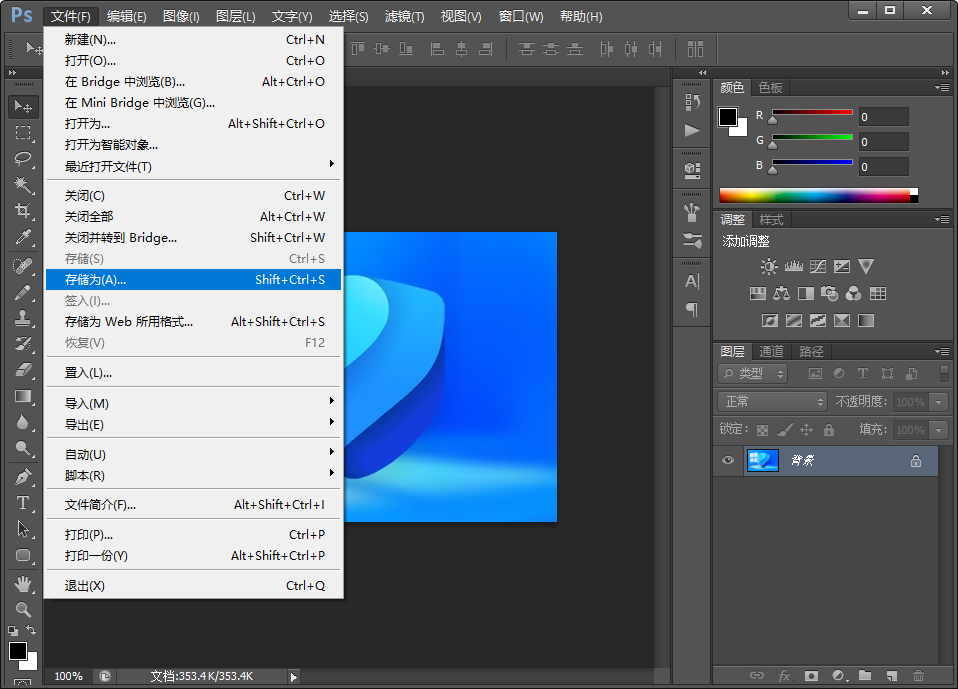This screenshot has width=958, height=689.
Task: Switch to the 通道 tab
Action: tap(771, 351)
